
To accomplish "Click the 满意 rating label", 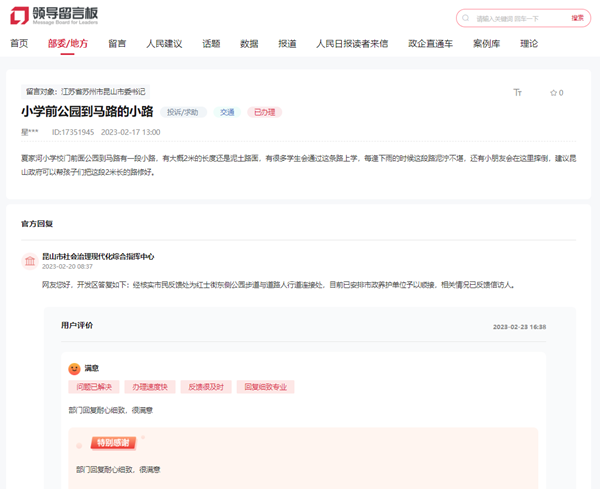I will [91, 368].
